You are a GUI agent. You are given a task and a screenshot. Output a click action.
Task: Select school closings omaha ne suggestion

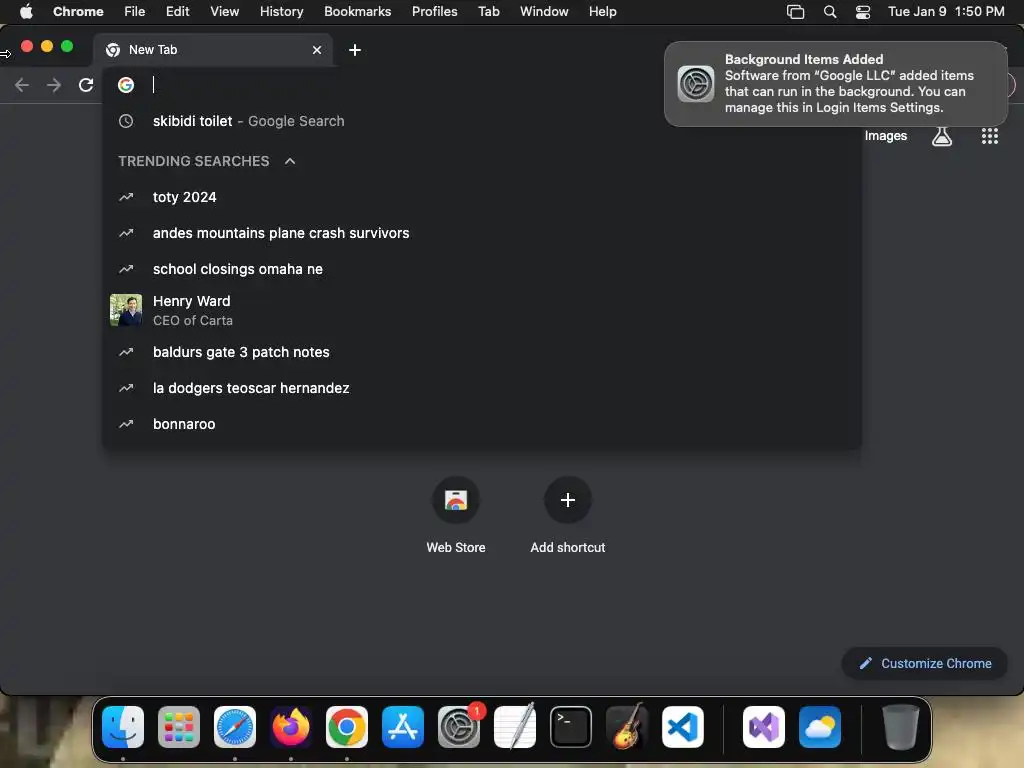[x=482, y=269]
